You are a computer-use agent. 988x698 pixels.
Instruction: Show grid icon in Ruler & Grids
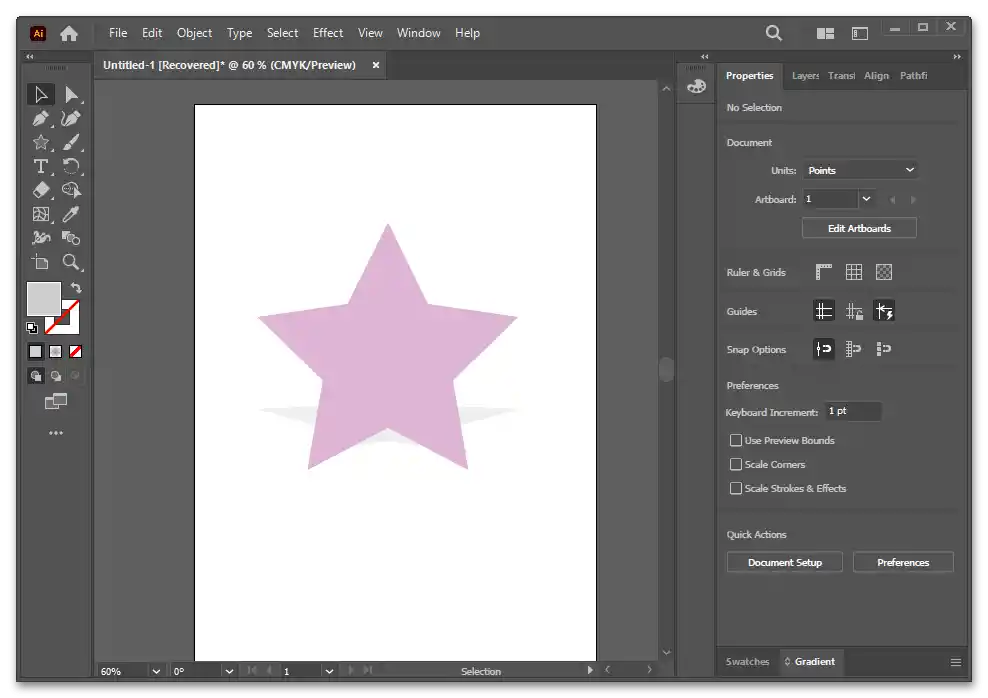click(x=854, y=272)
